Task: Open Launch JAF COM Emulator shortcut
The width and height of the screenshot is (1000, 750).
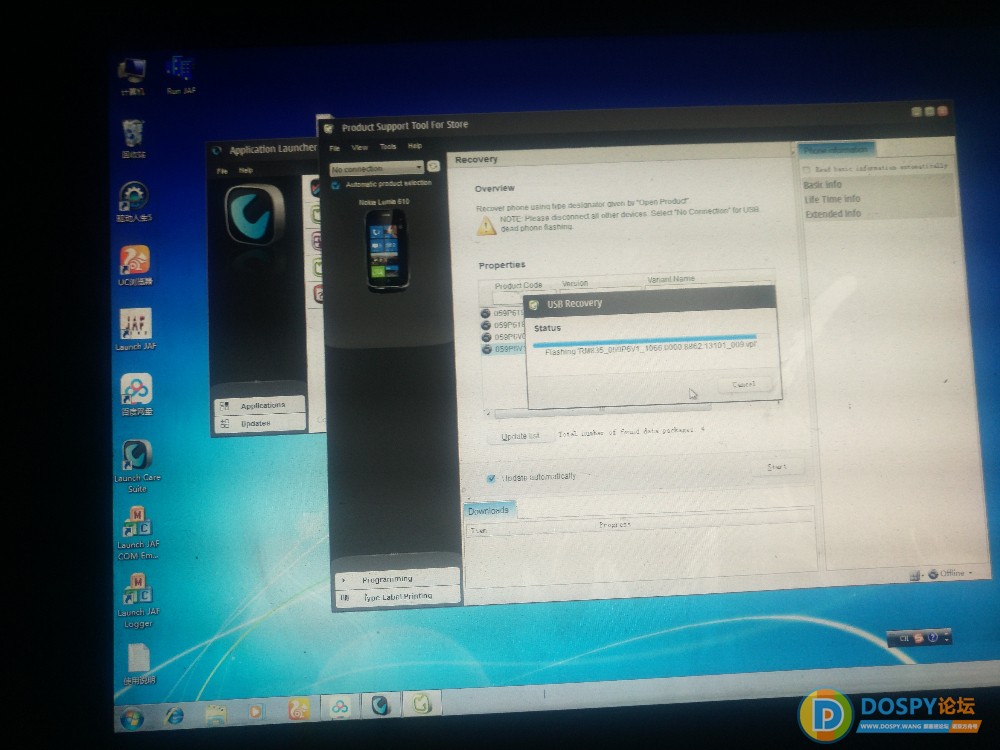Action: point(138,533)
